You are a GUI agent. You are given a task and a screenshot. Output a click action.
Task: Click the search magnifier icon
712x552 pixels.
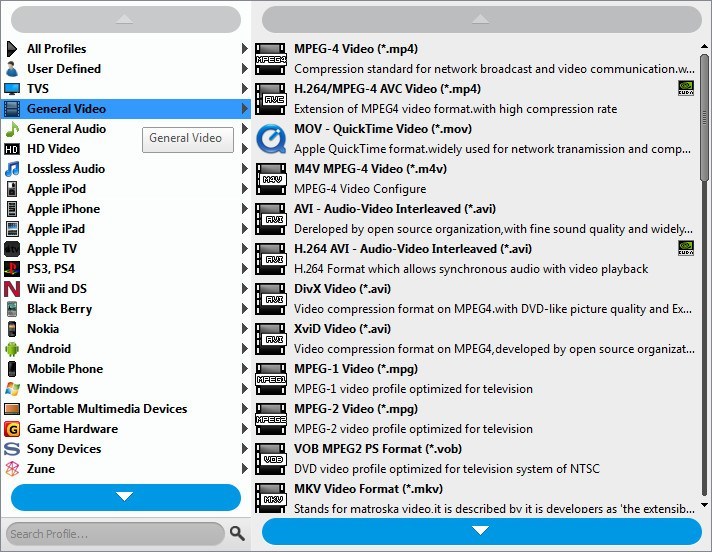coord(237,533)
